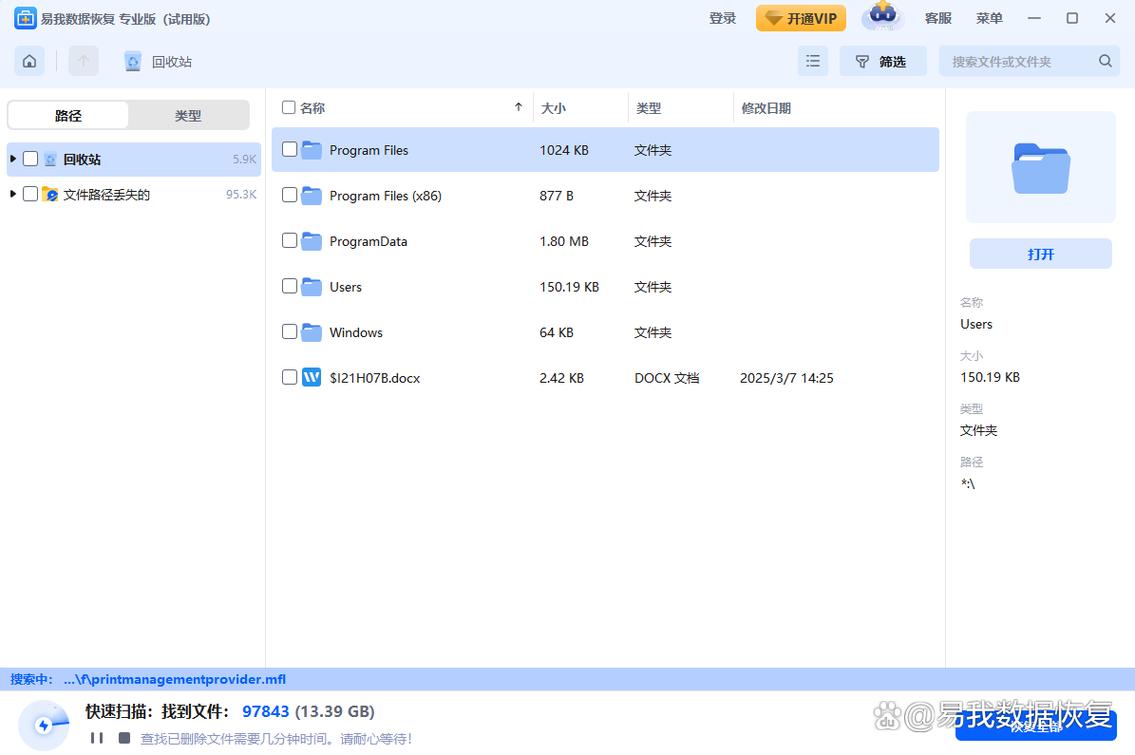This screenshot has width=1135, height=755.
Task: Check the ProgramData checkbox
Action: pos(289,240)
